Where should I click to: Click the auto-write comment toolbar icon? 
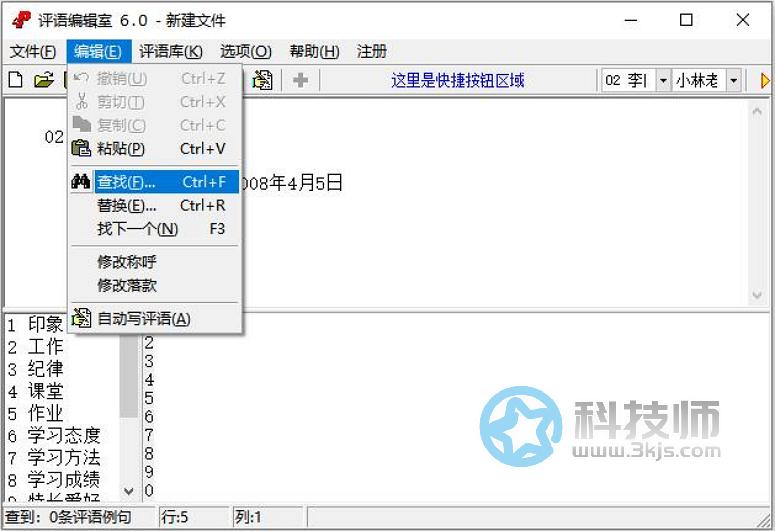click(x=262, y=80)
